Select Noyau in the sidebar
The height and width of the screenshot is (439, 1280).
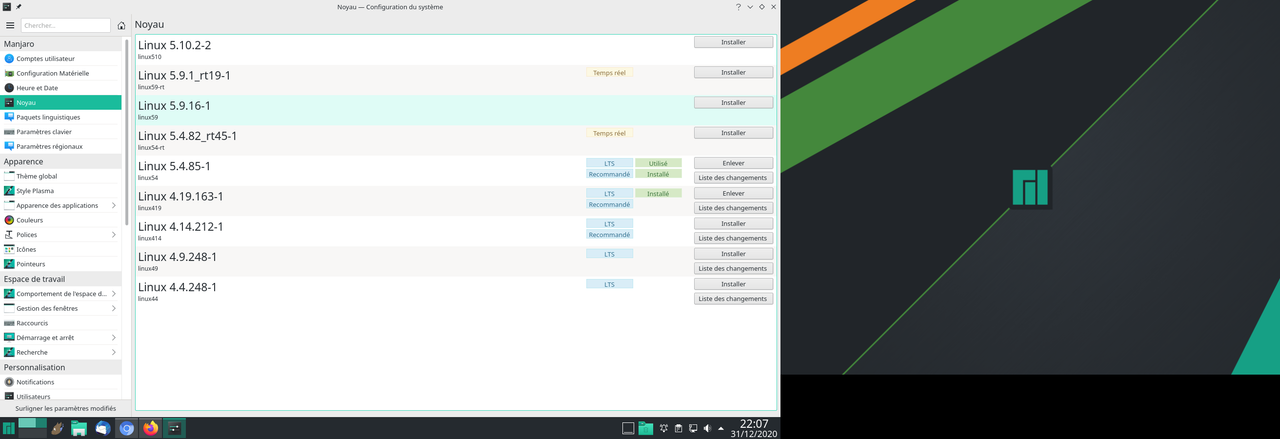[61, 102]
